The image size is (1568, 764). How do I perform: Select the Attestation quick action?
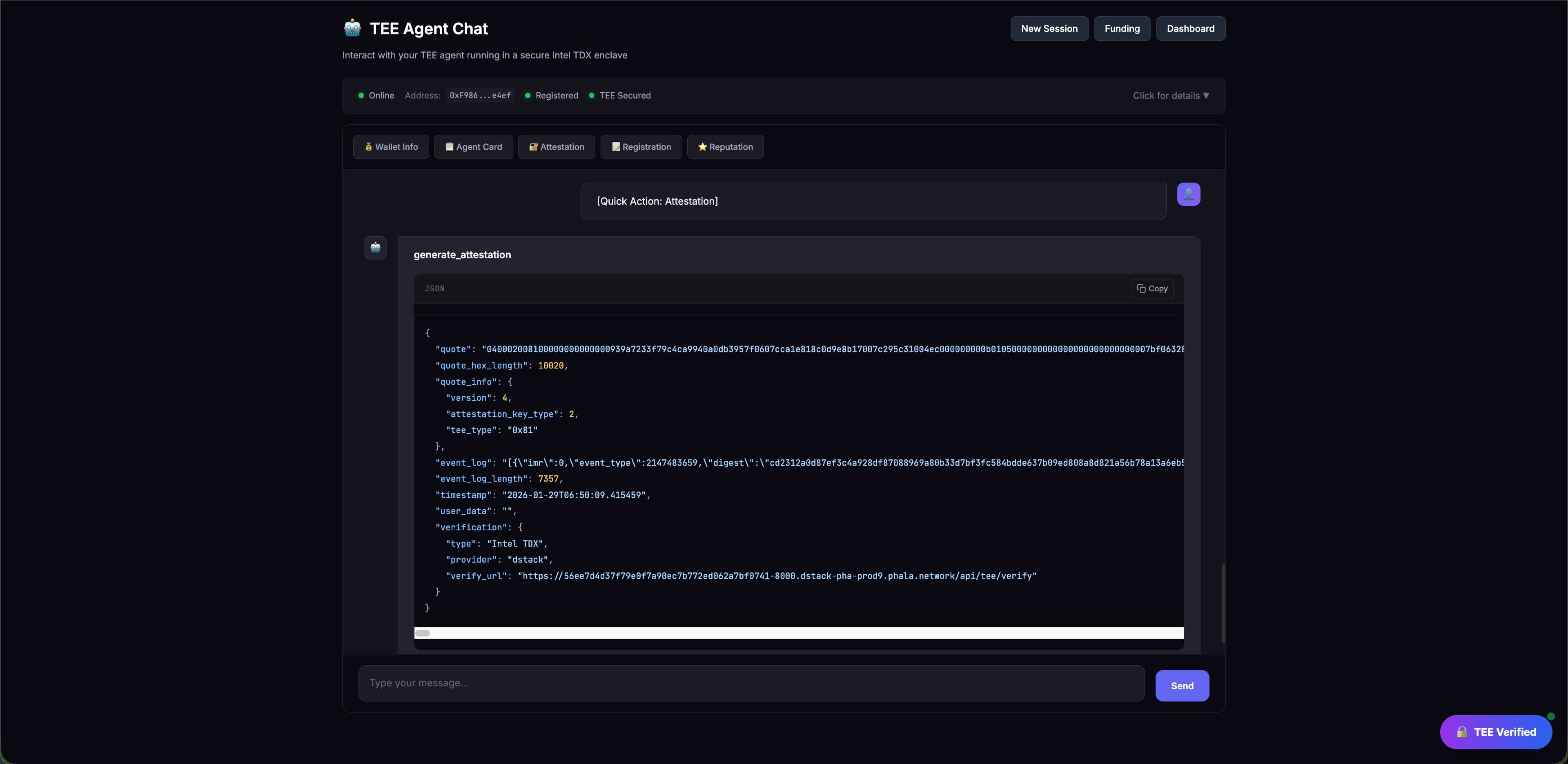pyautogui.click(x=556, y=147)
